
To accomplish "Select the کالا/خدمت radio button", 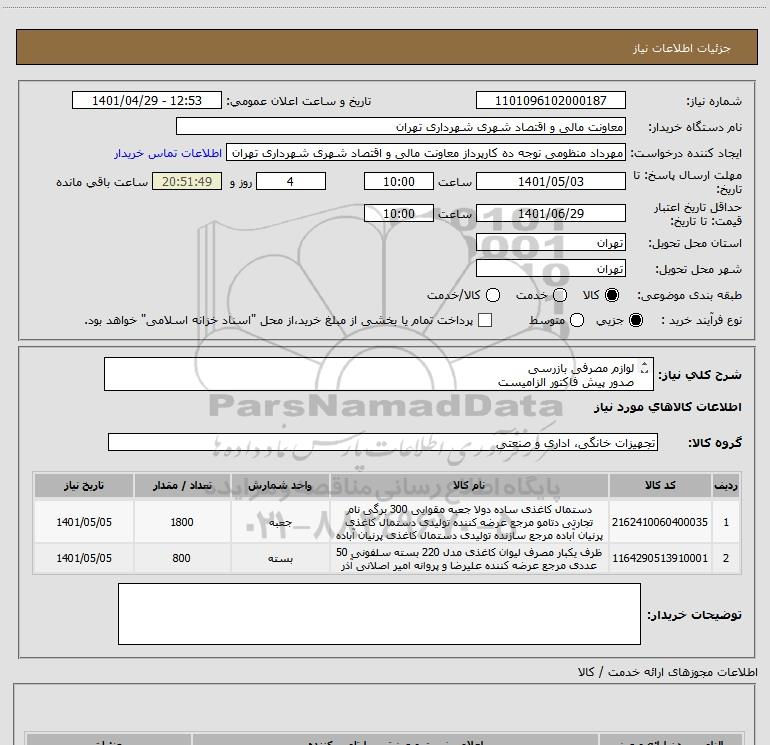I will point(493,295).
